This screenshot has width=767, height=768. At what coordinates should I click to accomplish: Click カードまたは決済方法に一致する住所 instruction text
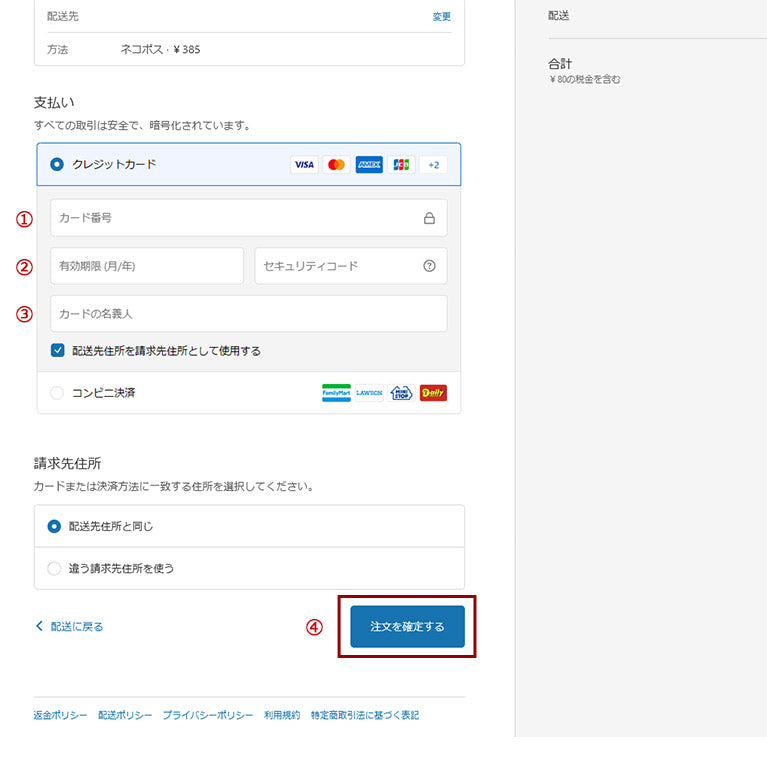coord(173,486)
